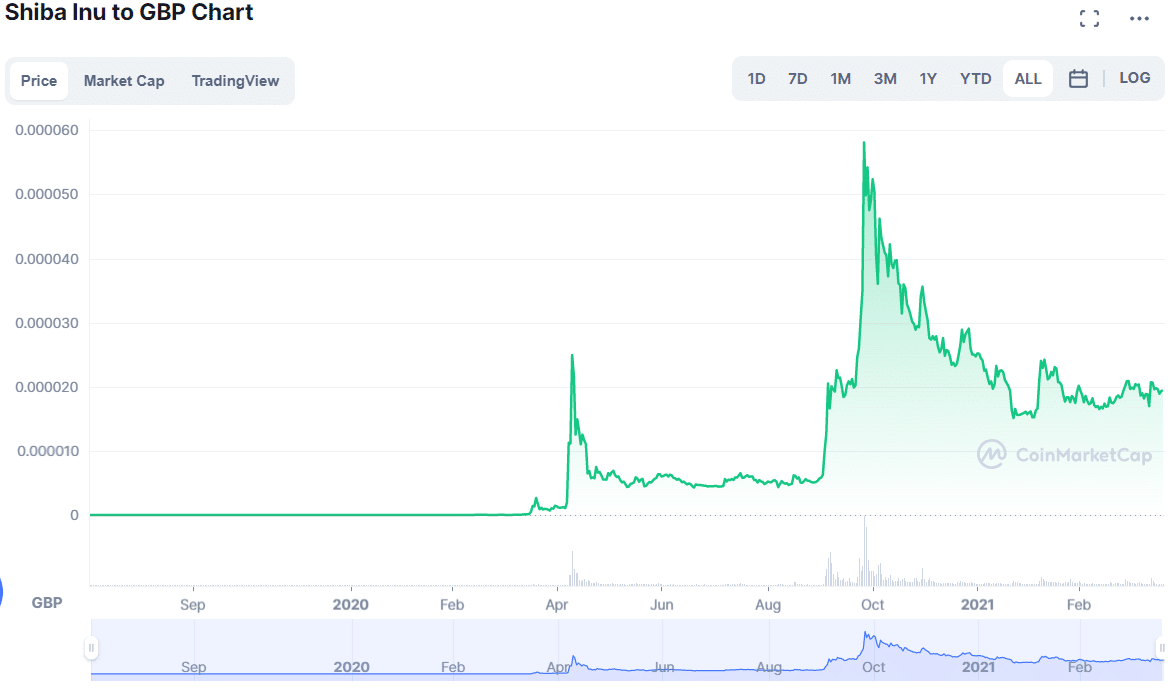Click the 0.000030 y-axis label
The width and height of the screenshot is (1168, 688).
click(x=47, y=323)
